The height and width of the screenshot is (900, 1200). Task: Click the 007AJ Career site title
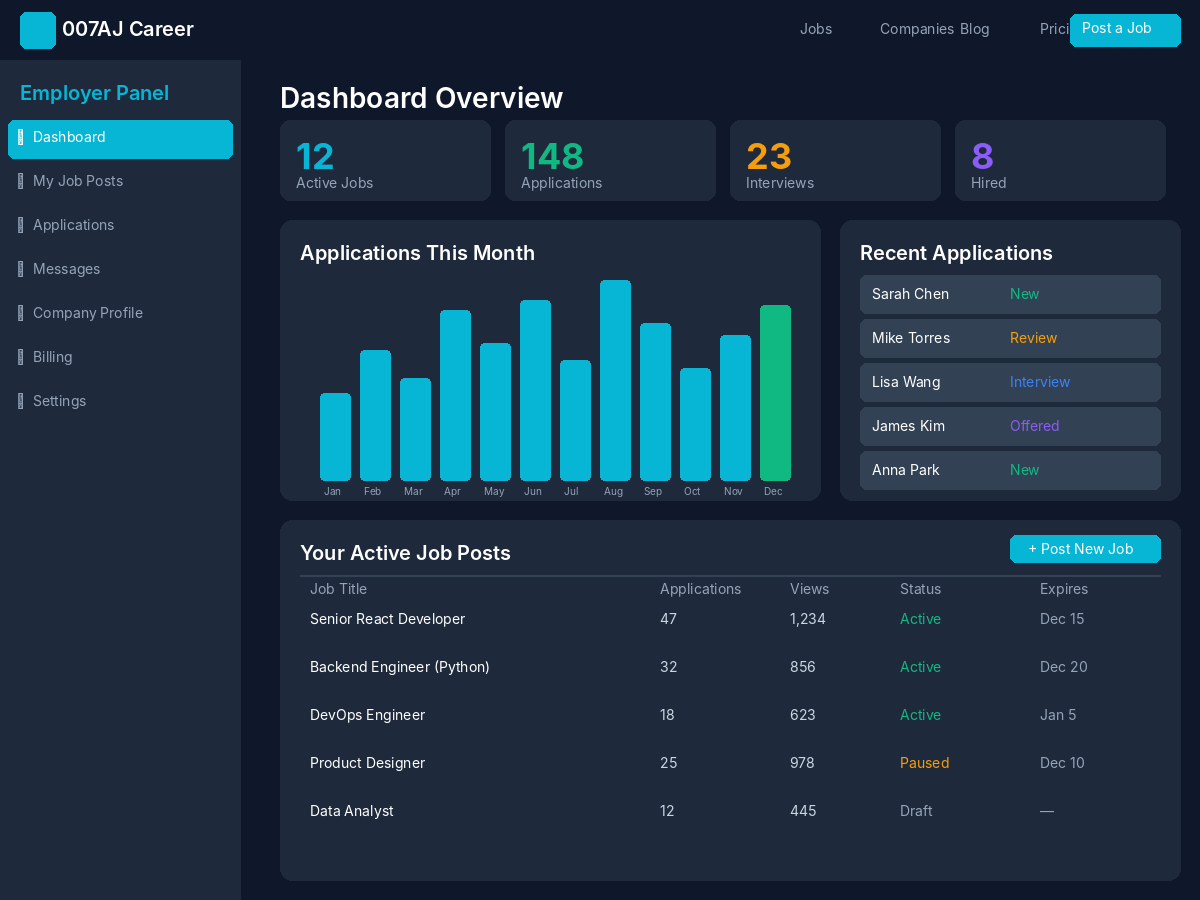click(128, 29)
